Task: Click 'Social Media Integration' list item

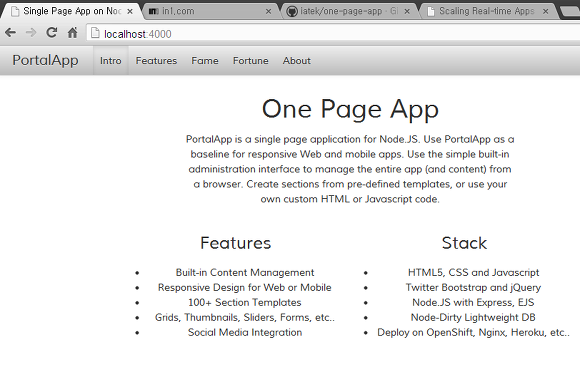Action: tap(245, 332)
